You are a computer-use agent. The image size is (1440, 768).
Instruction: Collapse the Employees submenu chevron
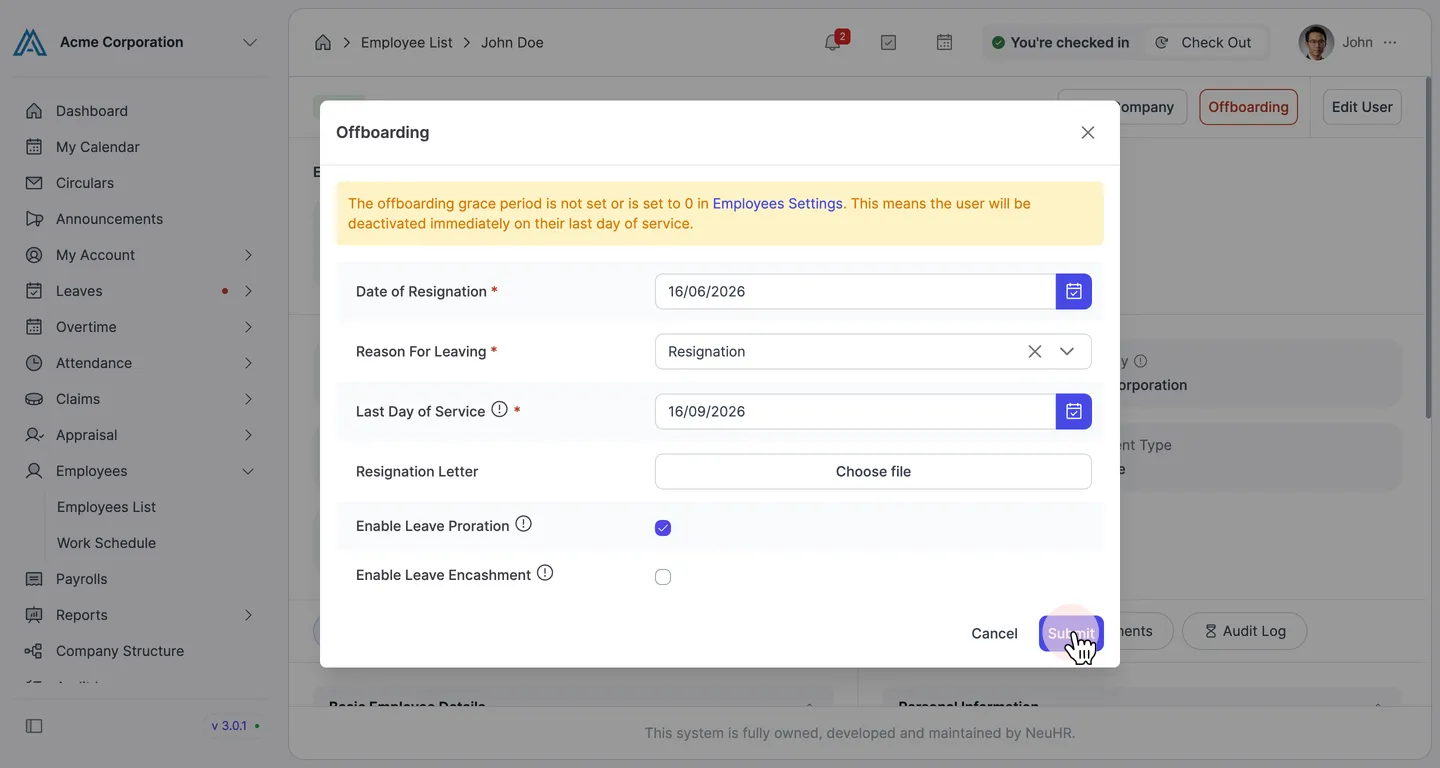(x=248, y=471)
